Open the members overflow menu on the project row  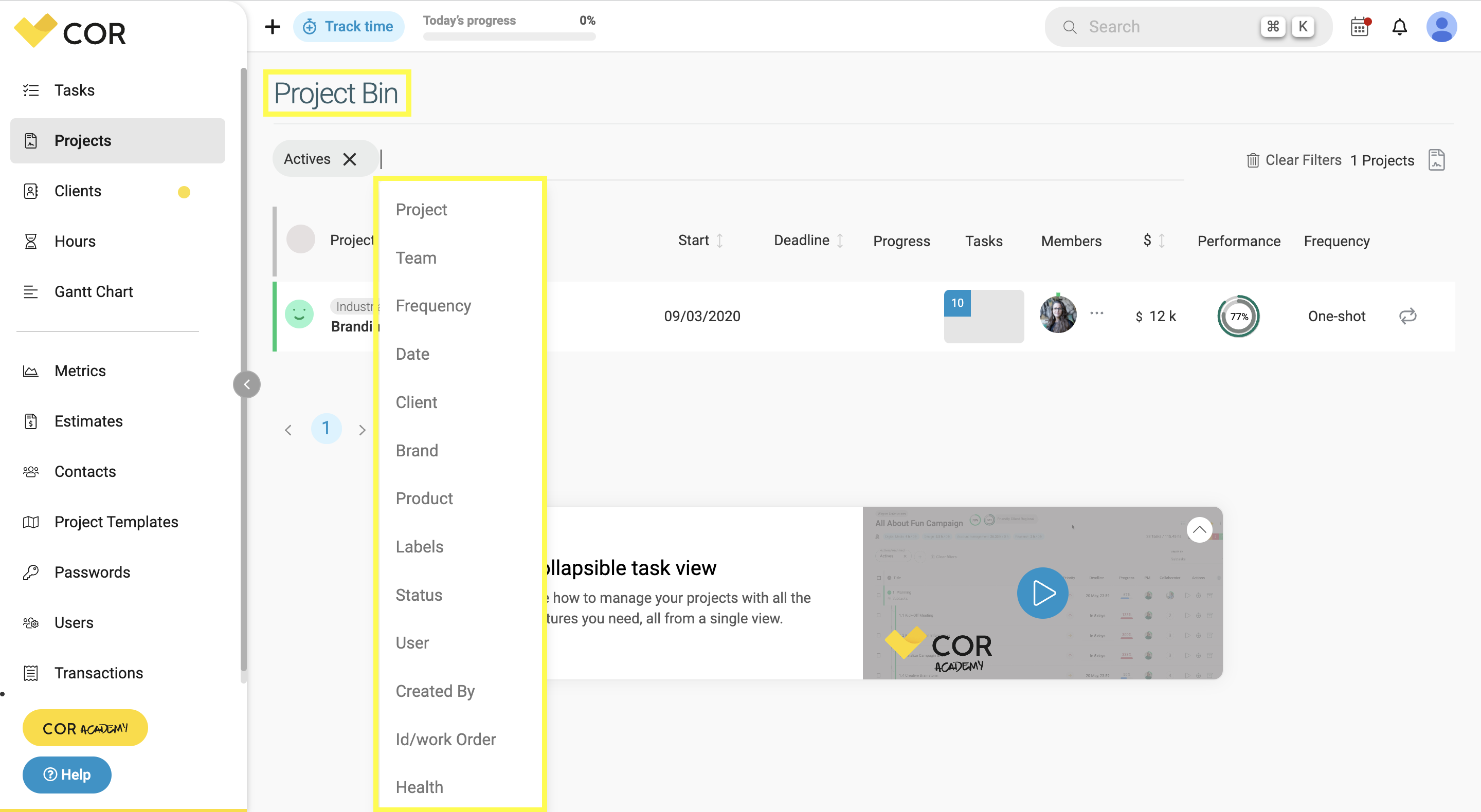click(1097, 313)
